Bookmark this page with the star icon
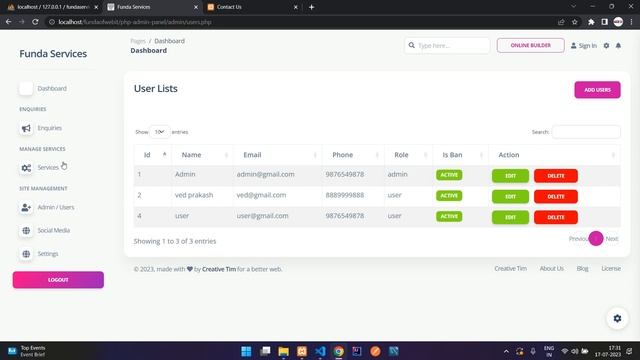 click(x=575, y=22)
